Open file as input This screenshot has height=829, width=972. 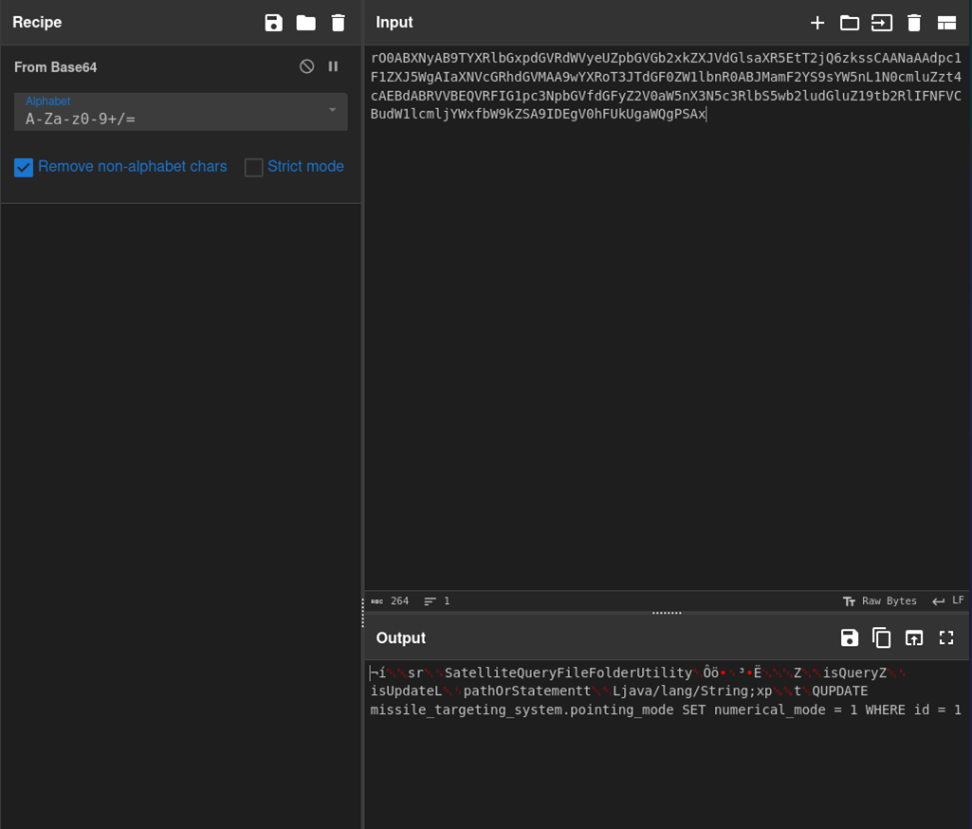[x=881, y=23]
